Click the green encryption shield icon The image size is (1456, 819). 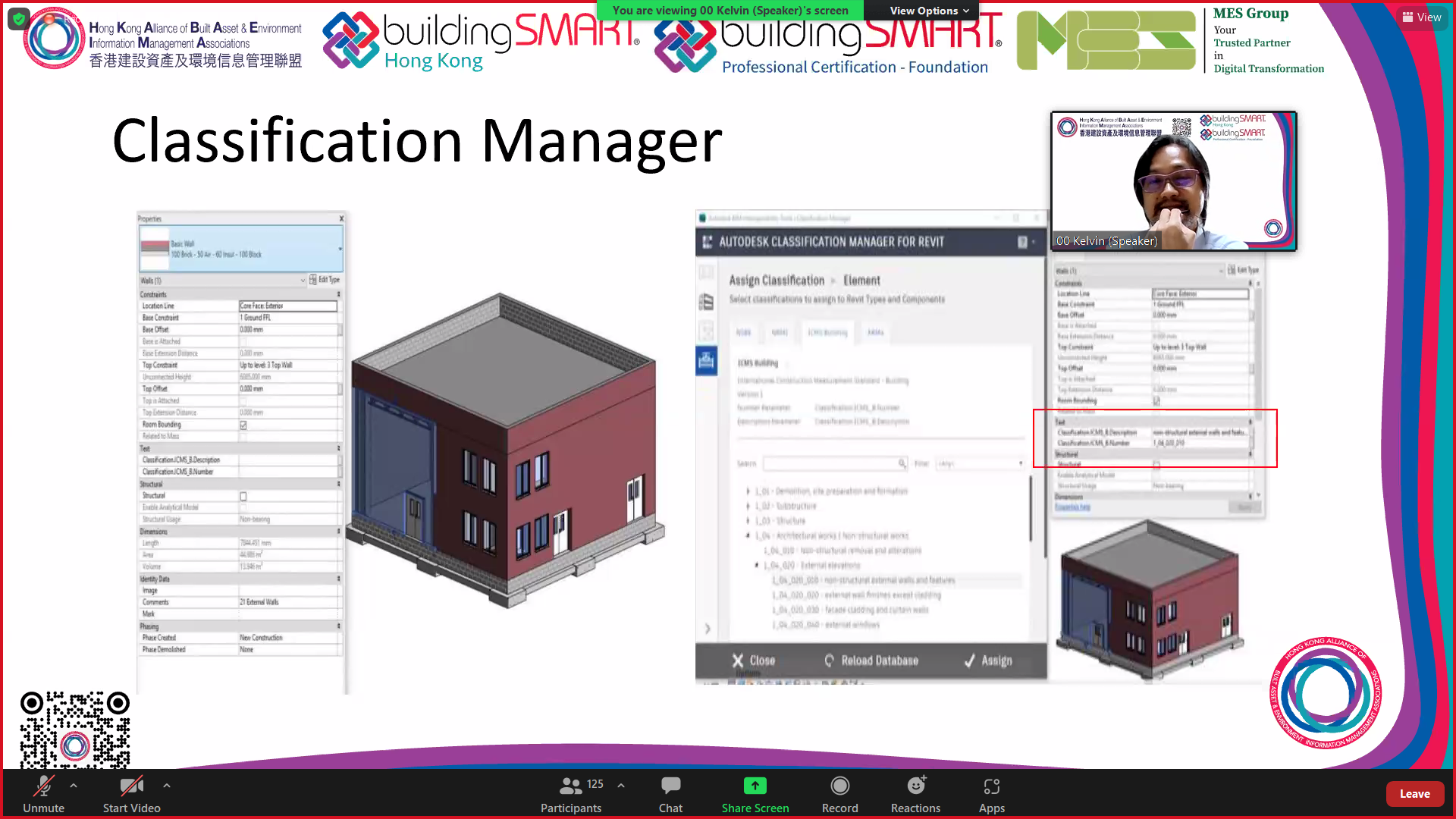19,18
